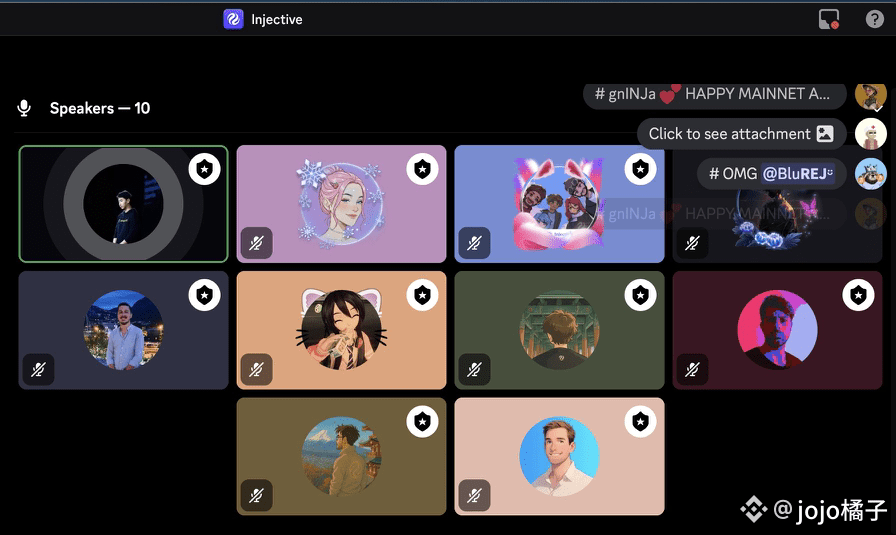896x535 pixels.
Task: Click the screen share icon in top bar
Action: (x=829, y=19)
